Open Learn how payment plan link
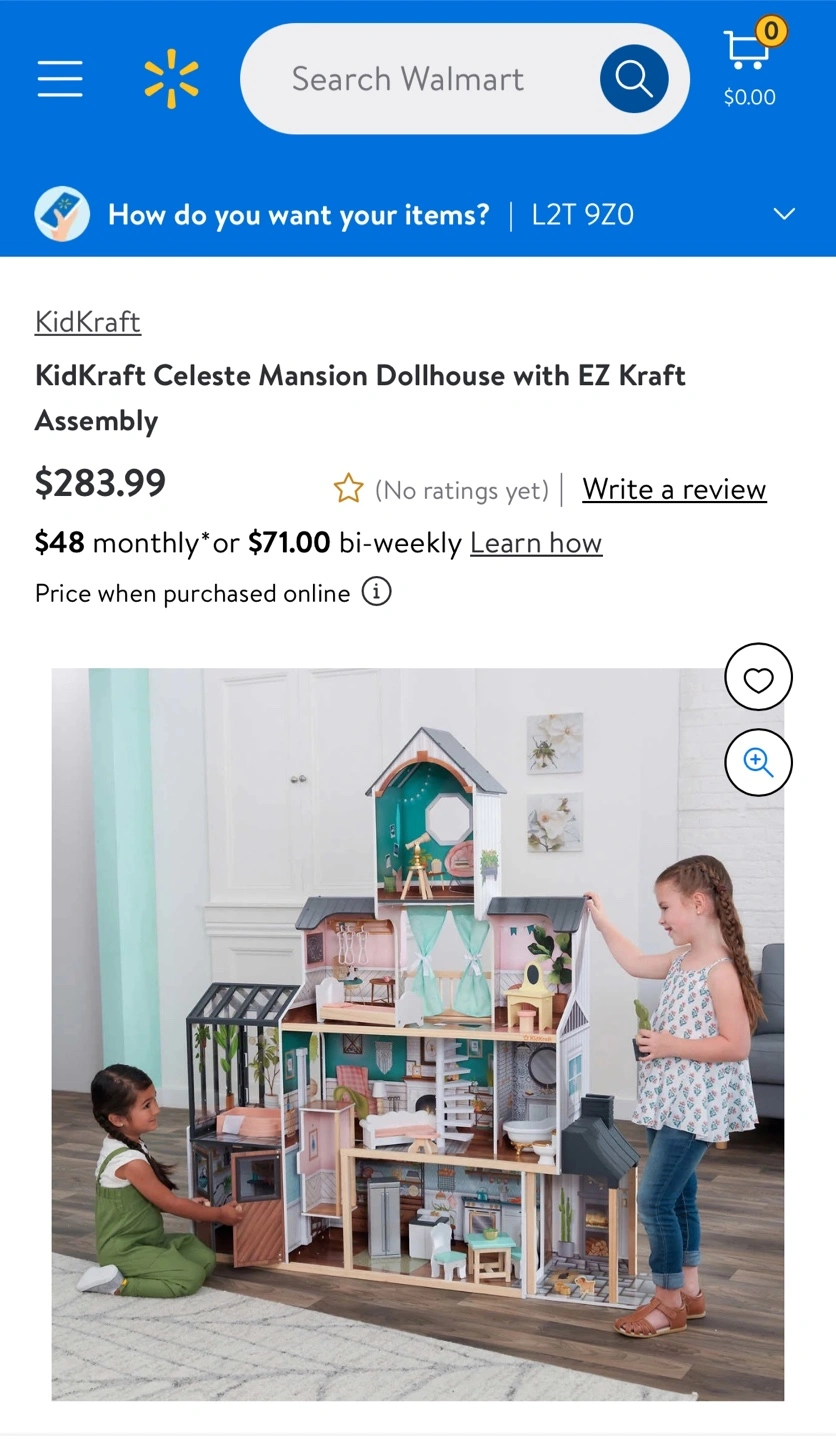This screenshot has height=1440, width=836. 536,543
